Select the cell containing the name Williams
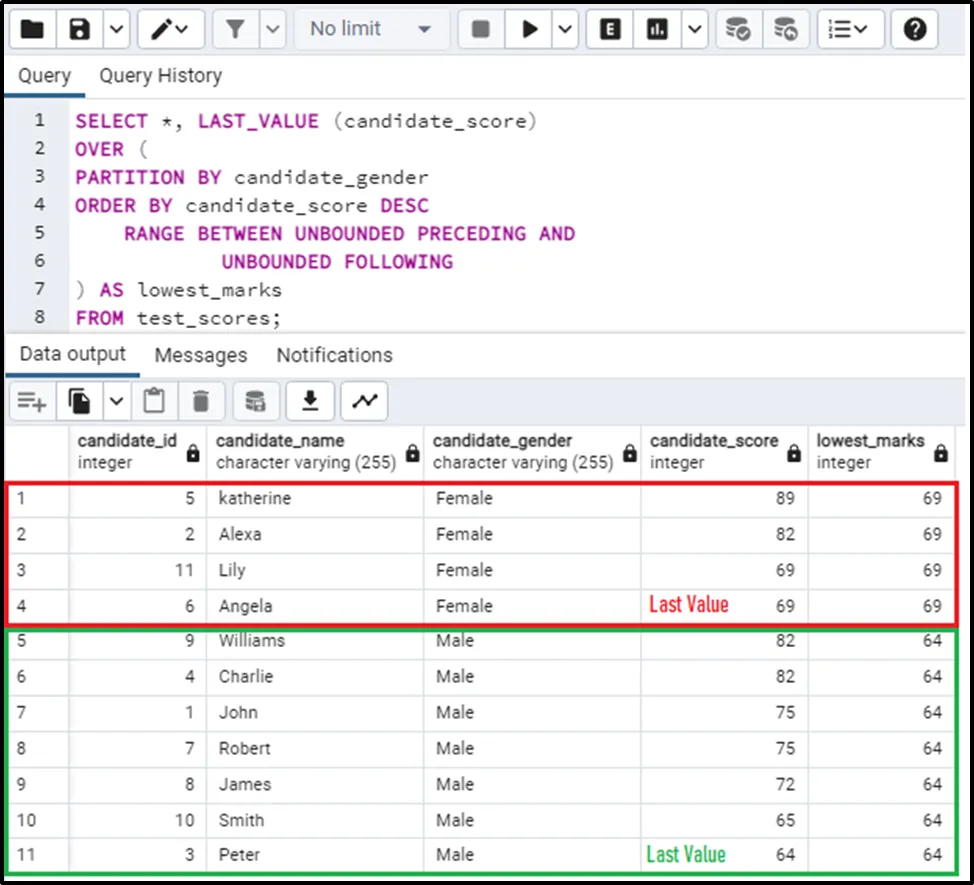Viewport: 974px width, 885px height. point(251,641)
